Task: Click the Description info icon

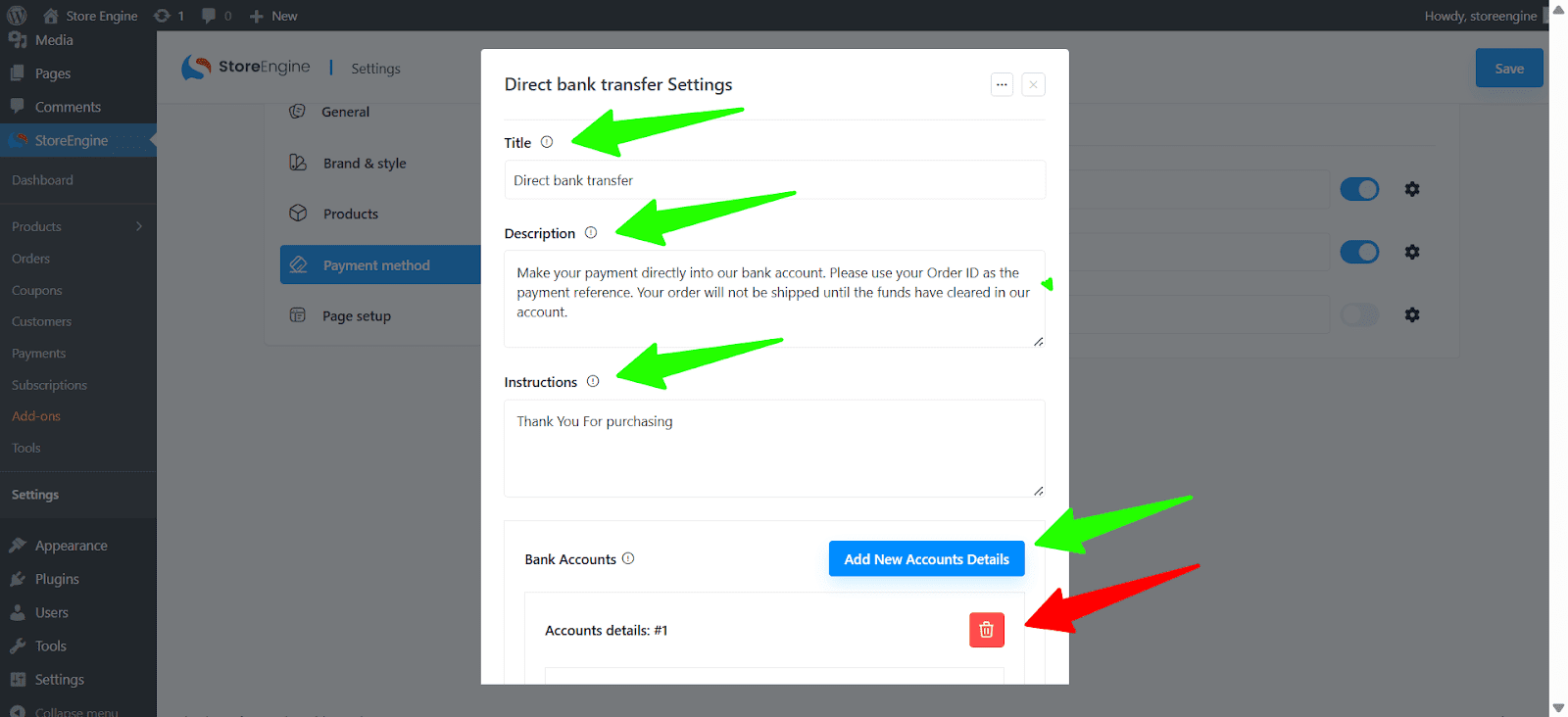Action: [x=591, y=233]
